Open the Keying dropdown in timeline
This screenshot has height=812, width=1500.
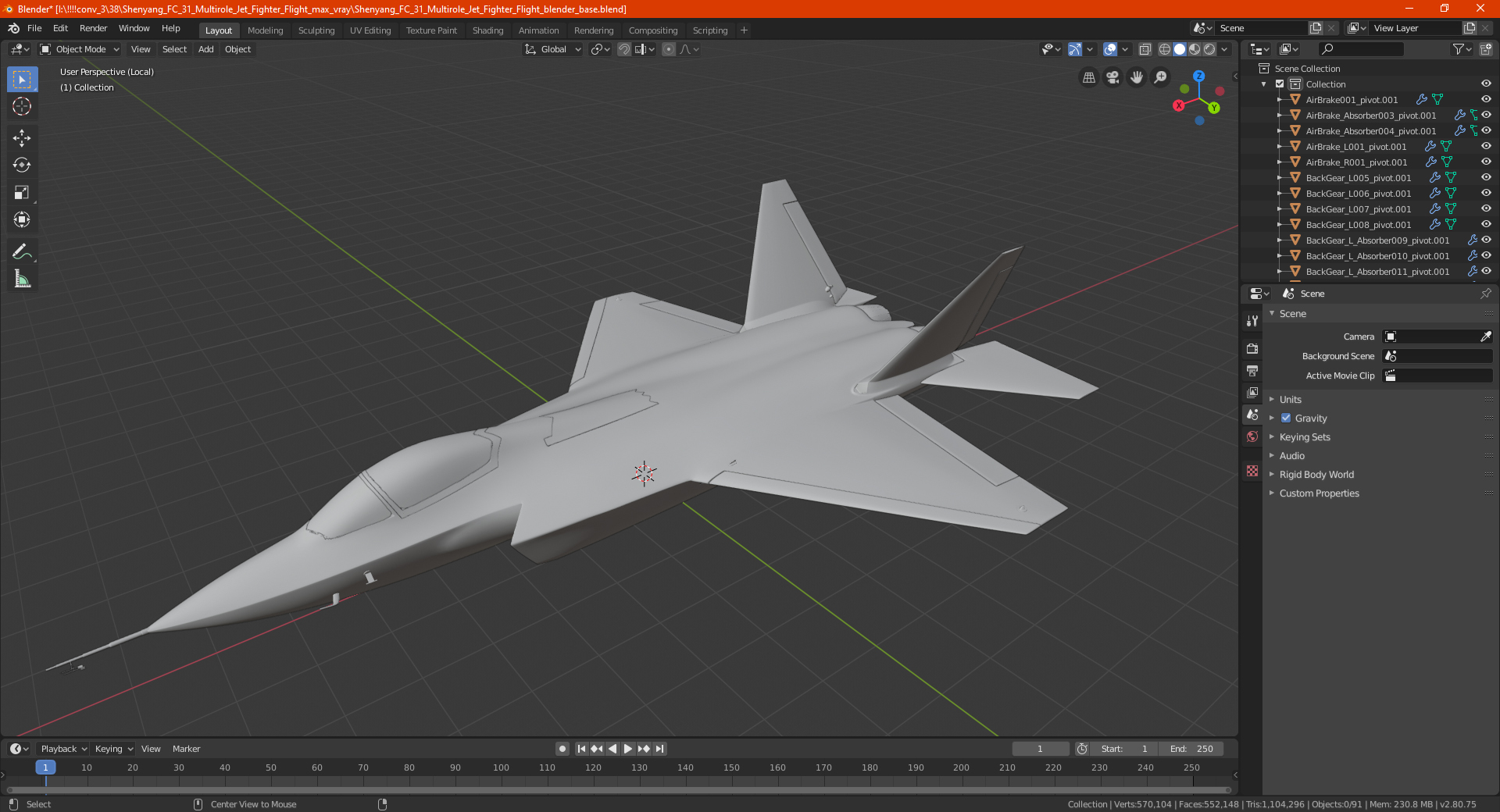point(114,749)
